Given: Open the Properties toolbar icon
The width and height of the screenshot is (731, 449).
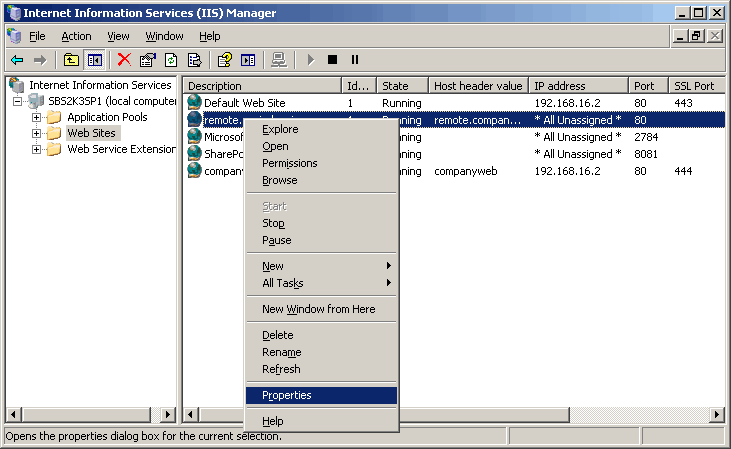Looking at the screenshot, I should tap(148, 60).
